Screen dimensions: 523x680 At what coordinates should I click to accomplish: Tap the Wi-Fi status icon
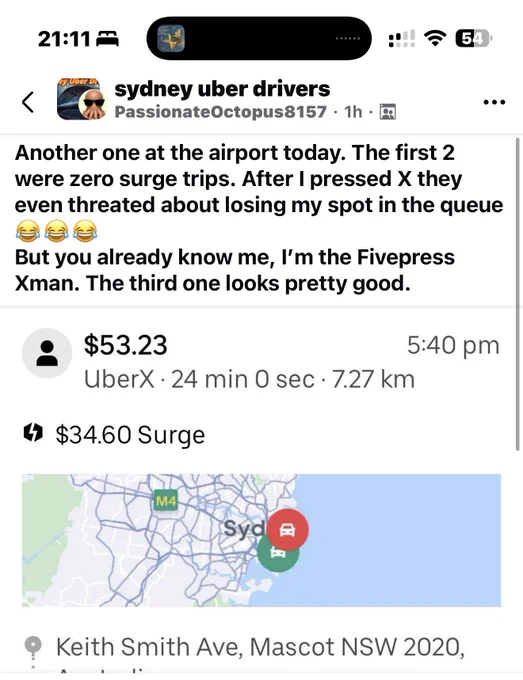435,39
